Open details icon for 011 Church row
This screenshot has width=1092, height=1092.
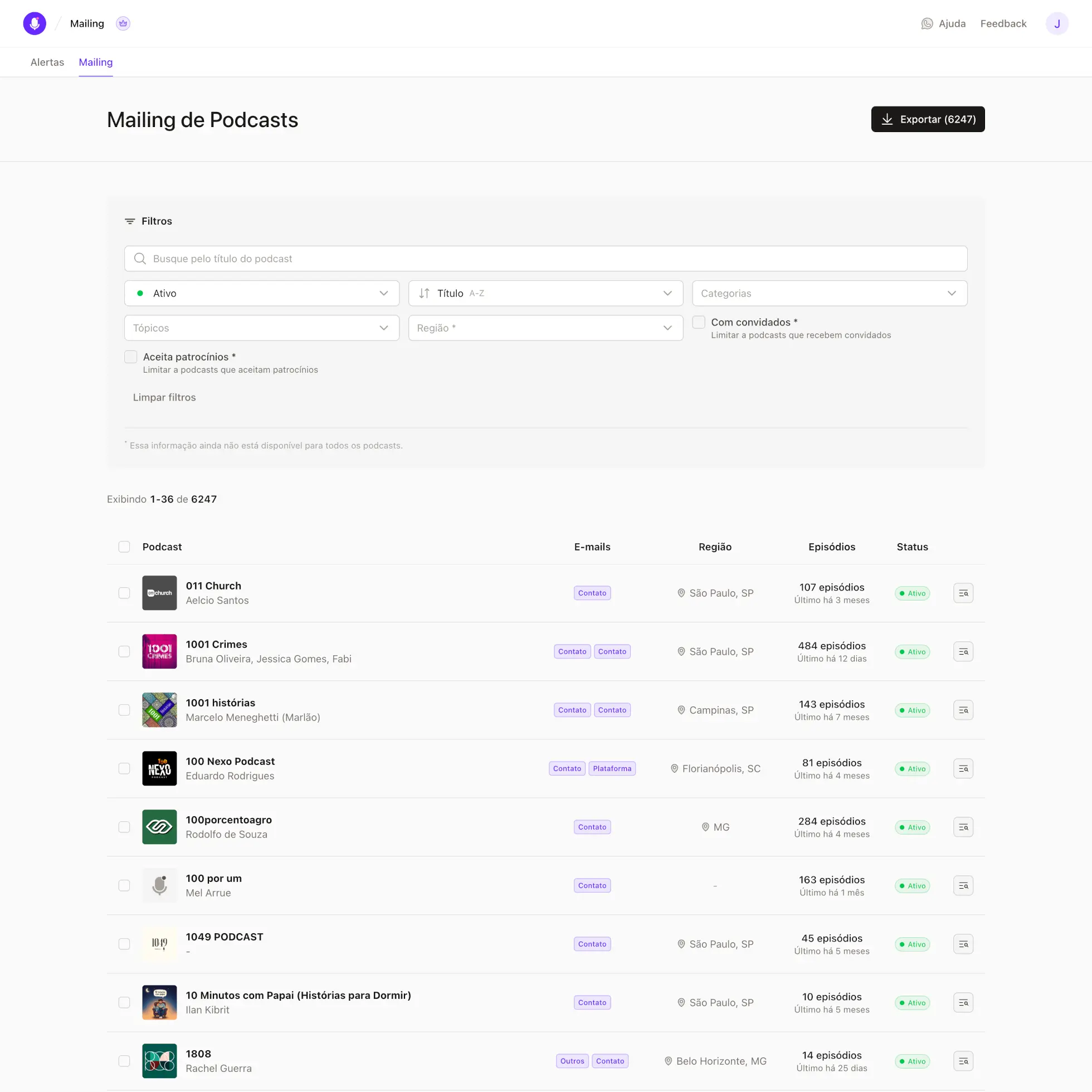coord(963,593)
